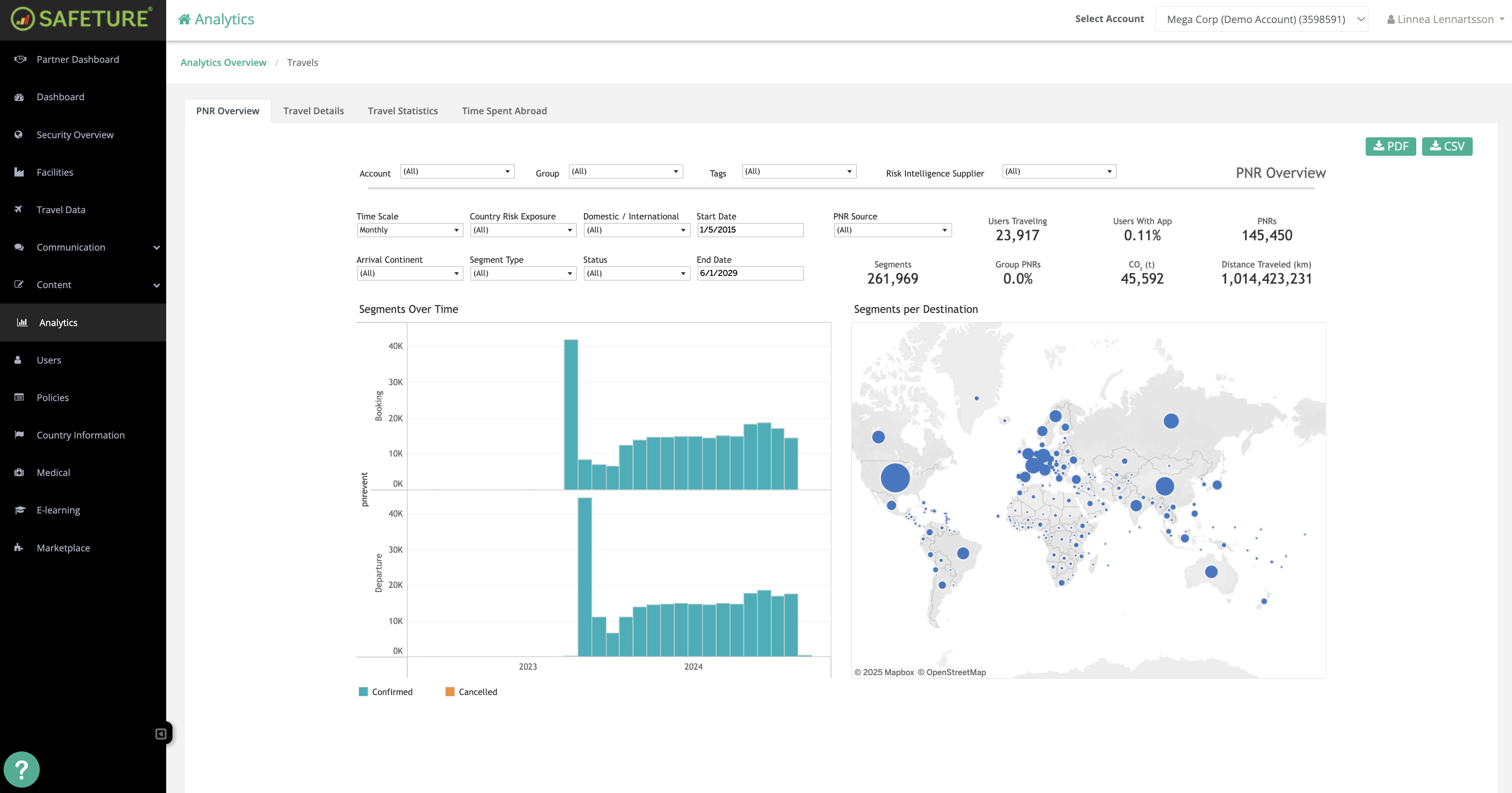Switch to the Travel Details tab
1512x793 pixels.
[313, 111]
